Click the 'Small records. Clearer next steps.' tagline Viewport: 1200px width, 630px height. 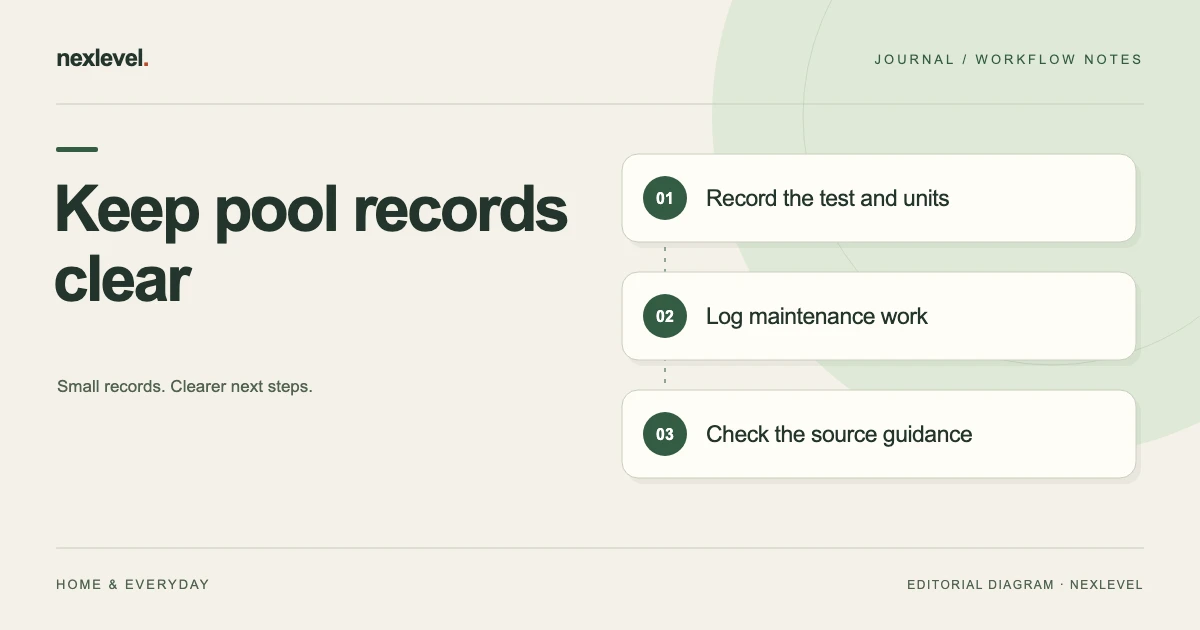(185, 386)
